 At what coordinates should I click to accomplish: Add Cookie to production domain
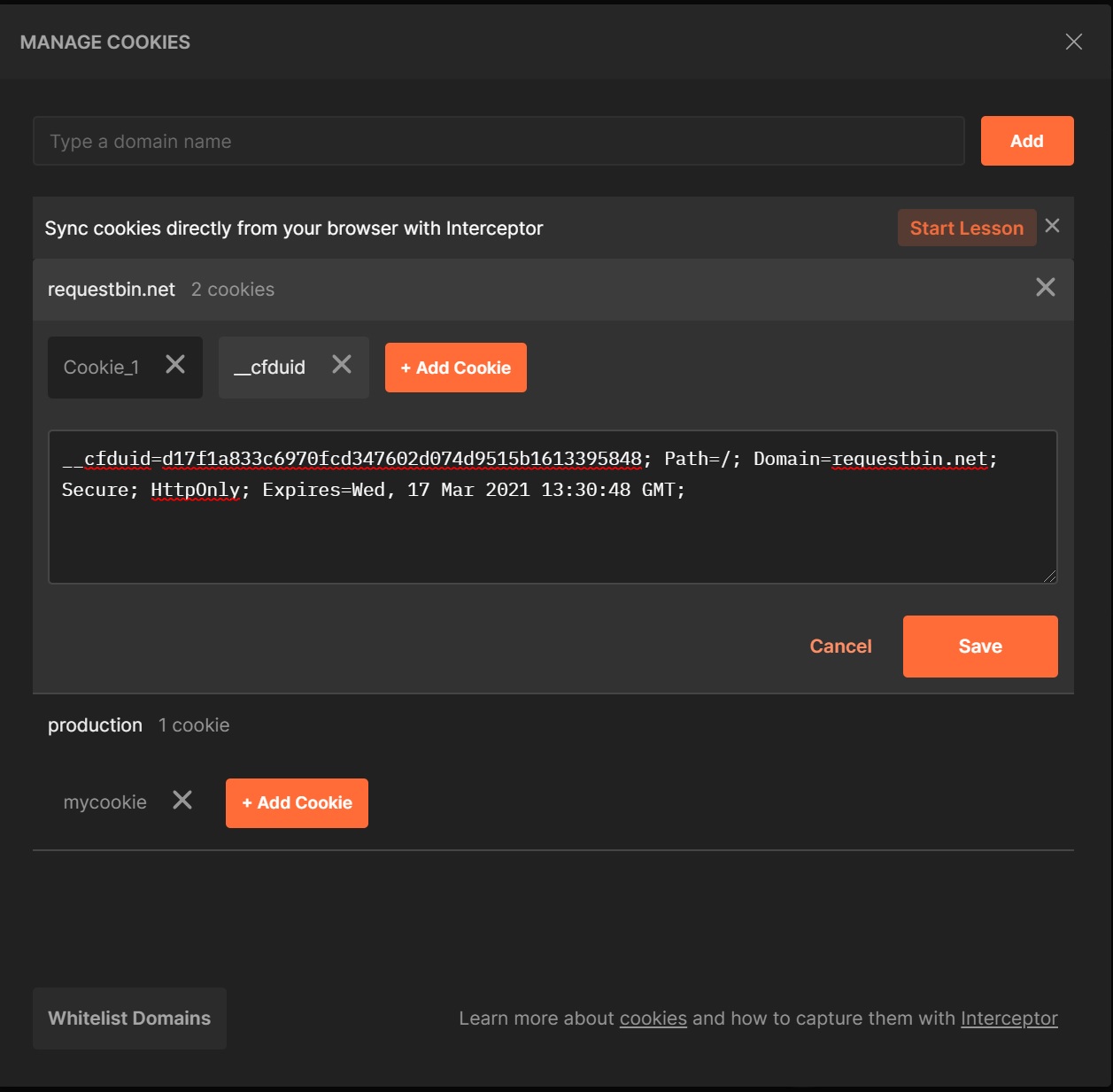297,803
